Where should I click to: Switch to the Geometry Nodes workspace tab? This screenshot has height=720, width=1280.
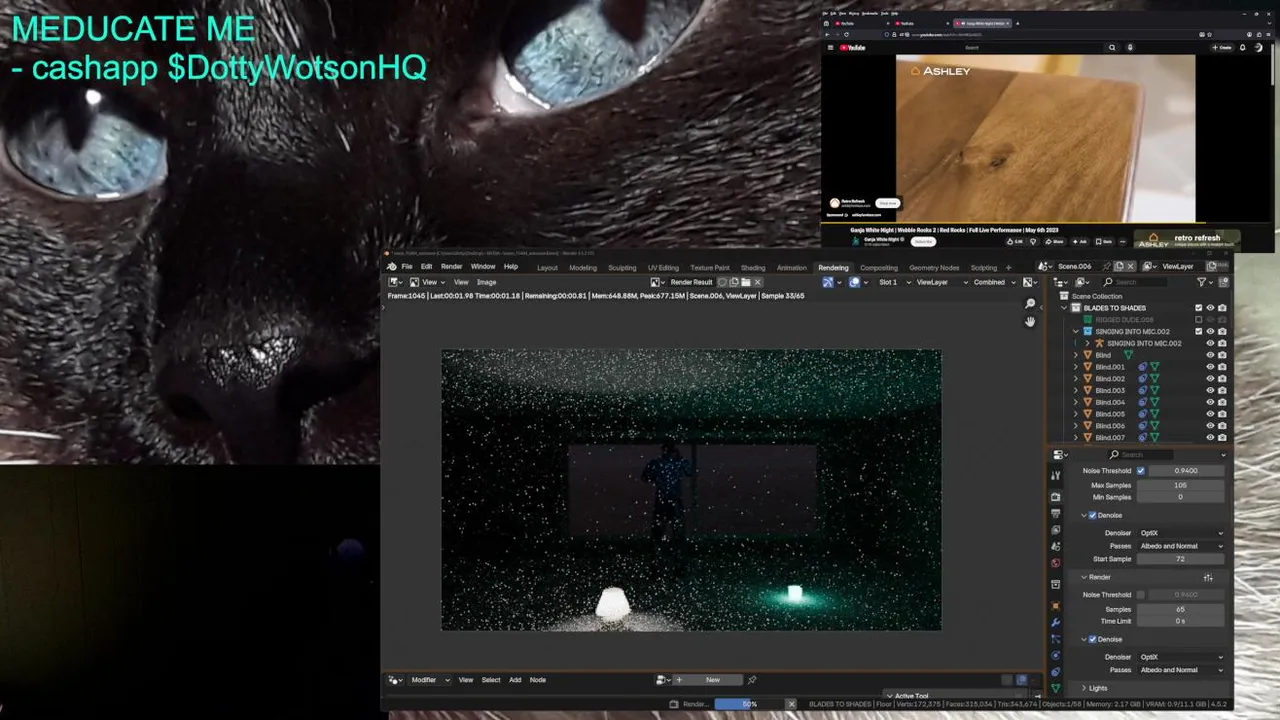934,268
